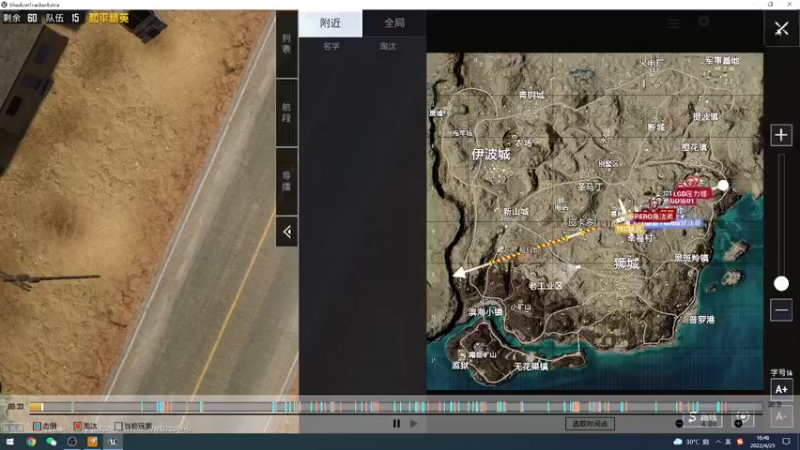
Task: Toggle the 当前玩家 checkbox
Action: coord(118,426)
